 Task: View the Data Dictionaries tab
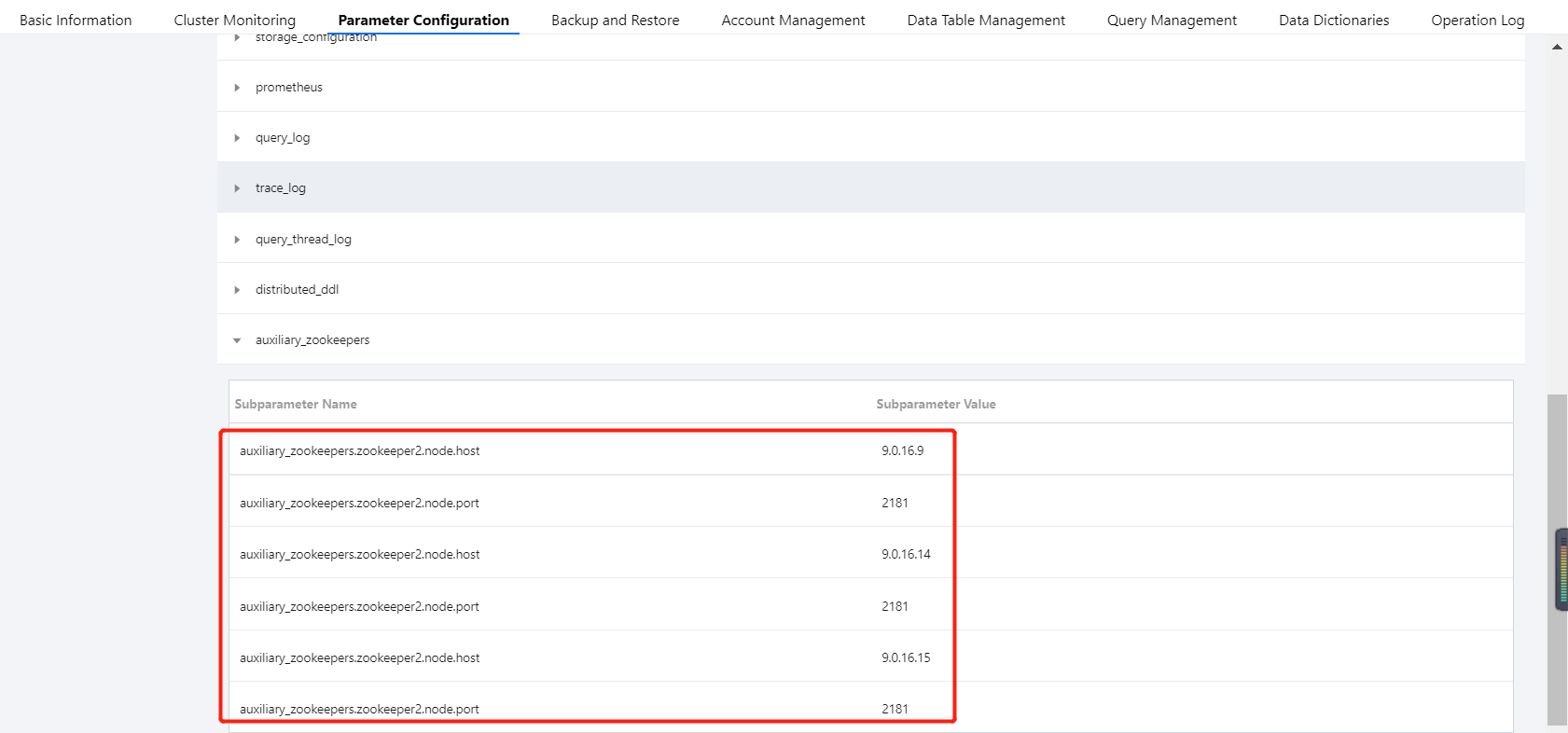1334,20
